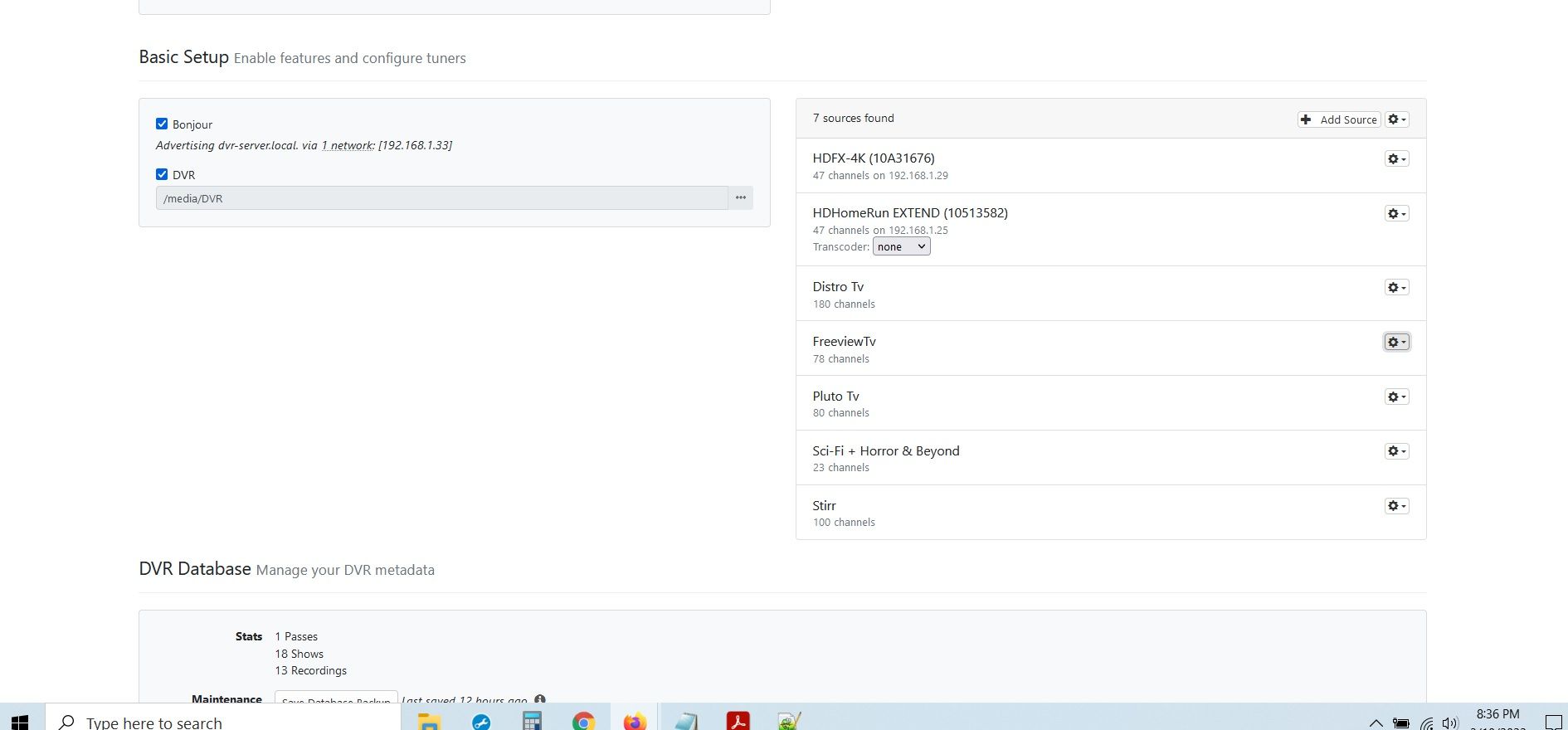Screen dimensions: 1568x730
Task: Click the Stirr source name
Action: pyautogui.click(x=824, y=505)
